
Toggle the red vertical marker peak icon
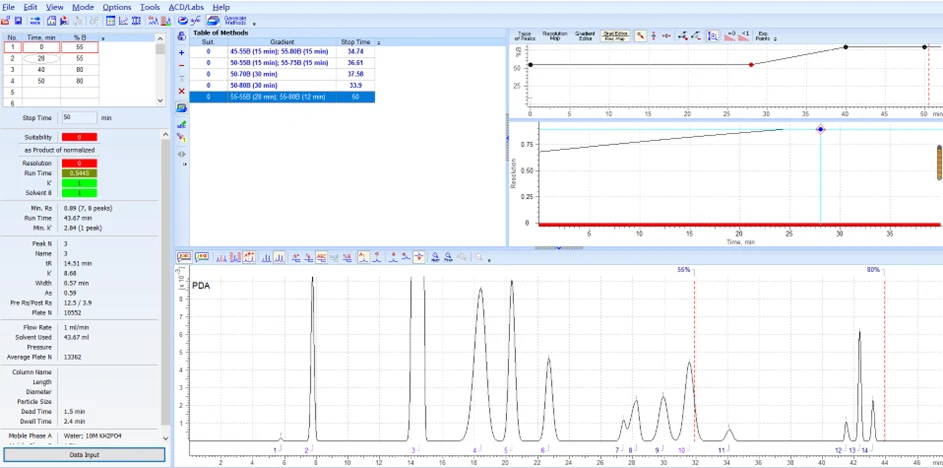click(x=419, y=257)
